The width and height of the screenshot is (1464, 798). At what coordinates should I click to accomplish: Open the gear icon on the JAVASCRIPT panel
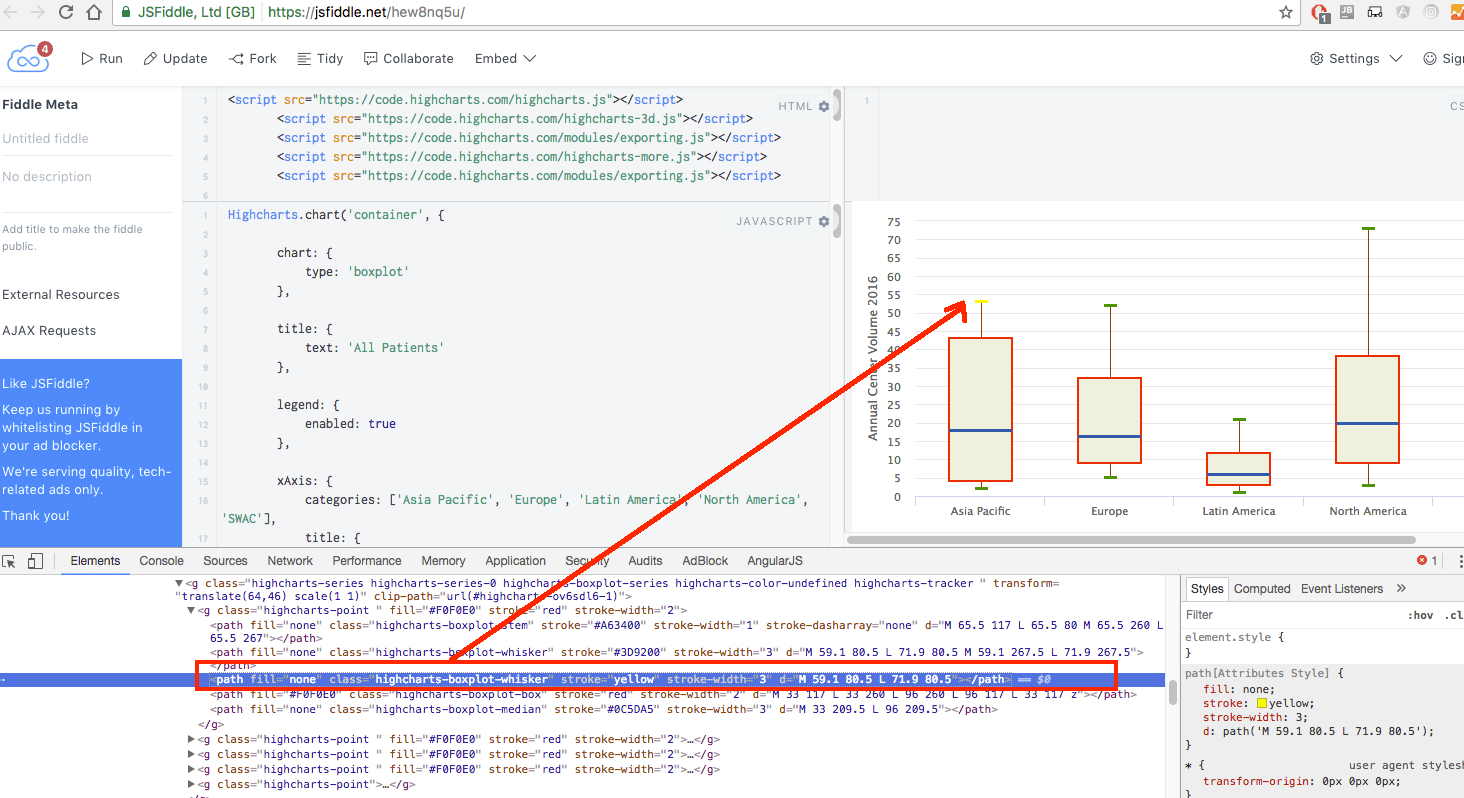point(822,221)
